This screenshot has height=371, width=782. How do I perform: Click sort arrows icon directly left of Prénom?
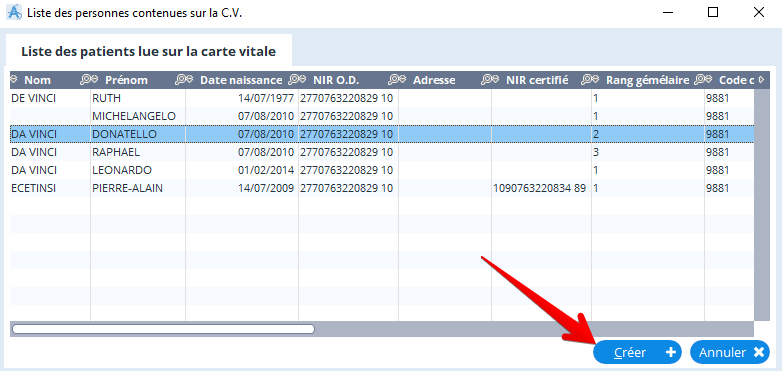click(x=95, y=80)
